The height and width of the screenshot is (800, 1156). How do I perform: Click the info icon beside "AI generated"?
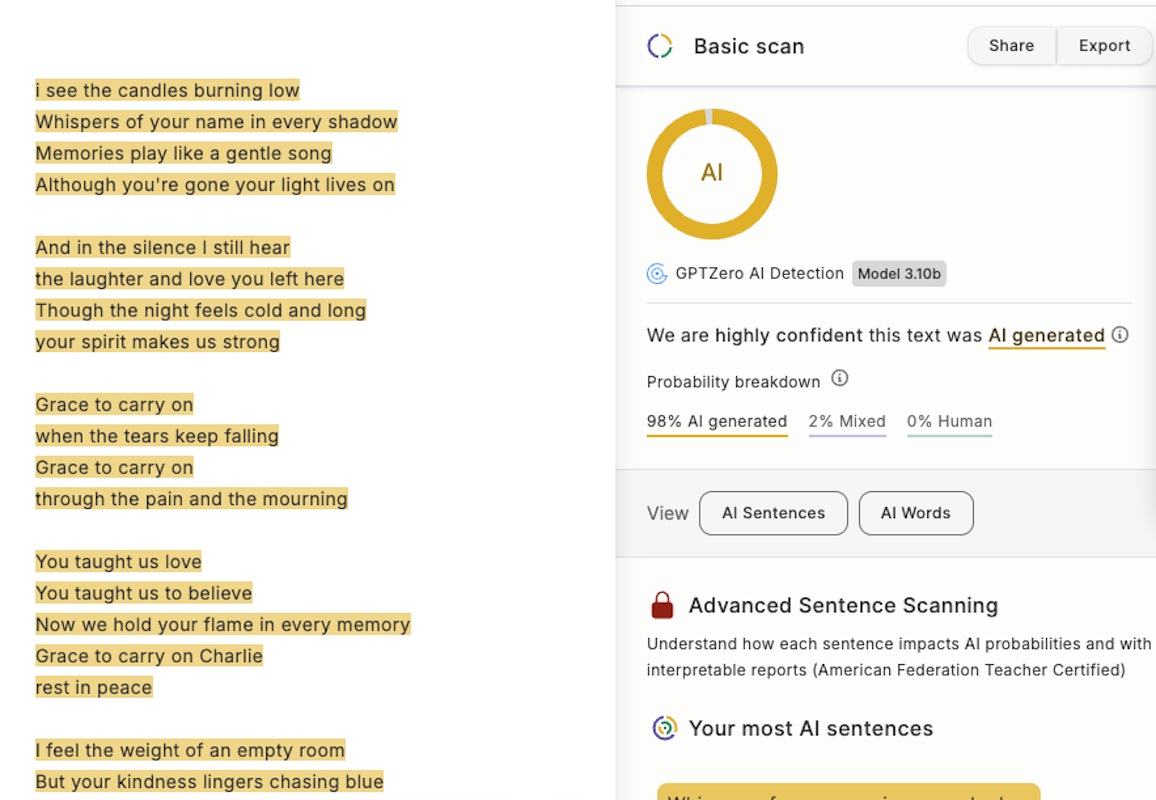[x=1121, y=335]
